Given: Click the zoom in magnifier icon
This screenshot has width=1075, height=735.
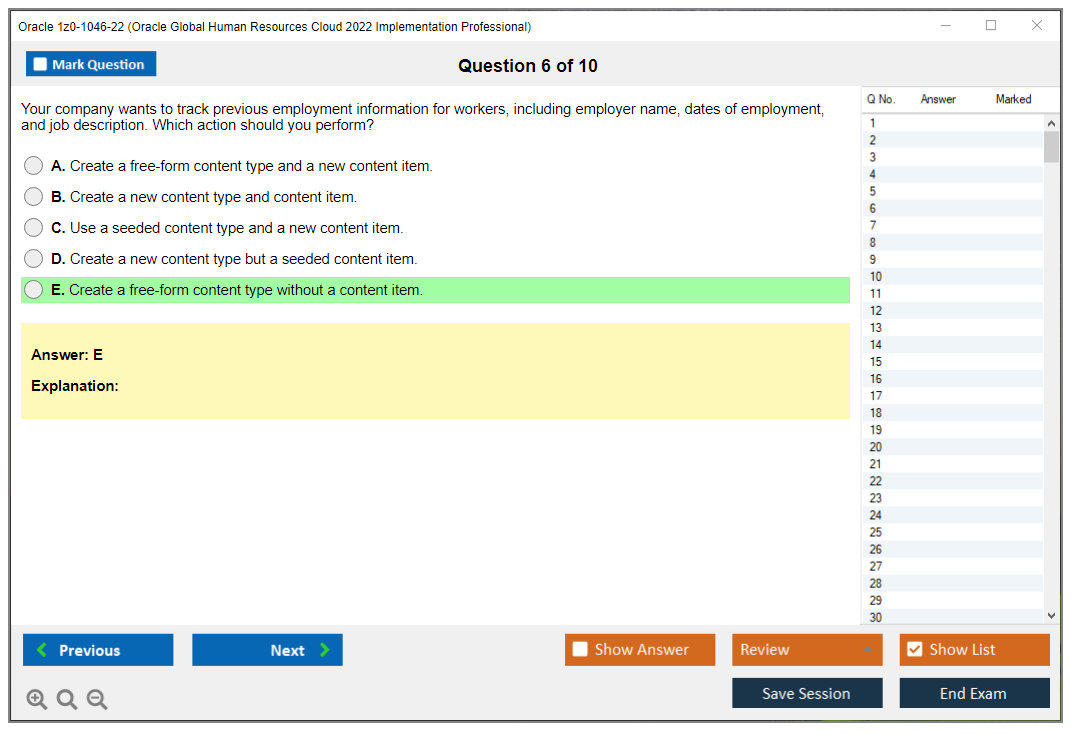Looking at the screenshot, I should click(x=37, y=699).
